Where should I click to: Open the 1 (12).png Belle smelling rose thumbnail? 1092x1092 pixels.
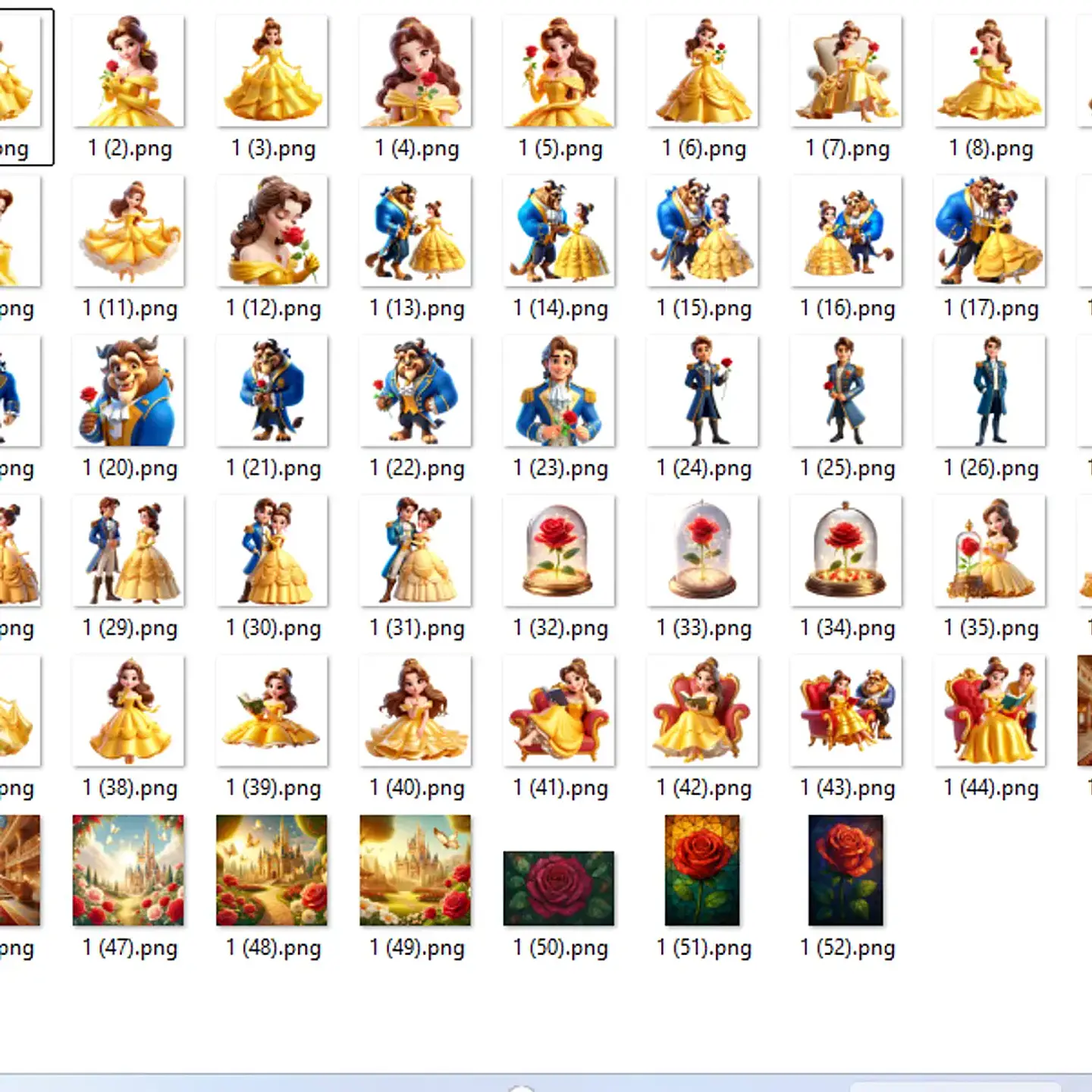pyautogui.click(x=272, y=231)
